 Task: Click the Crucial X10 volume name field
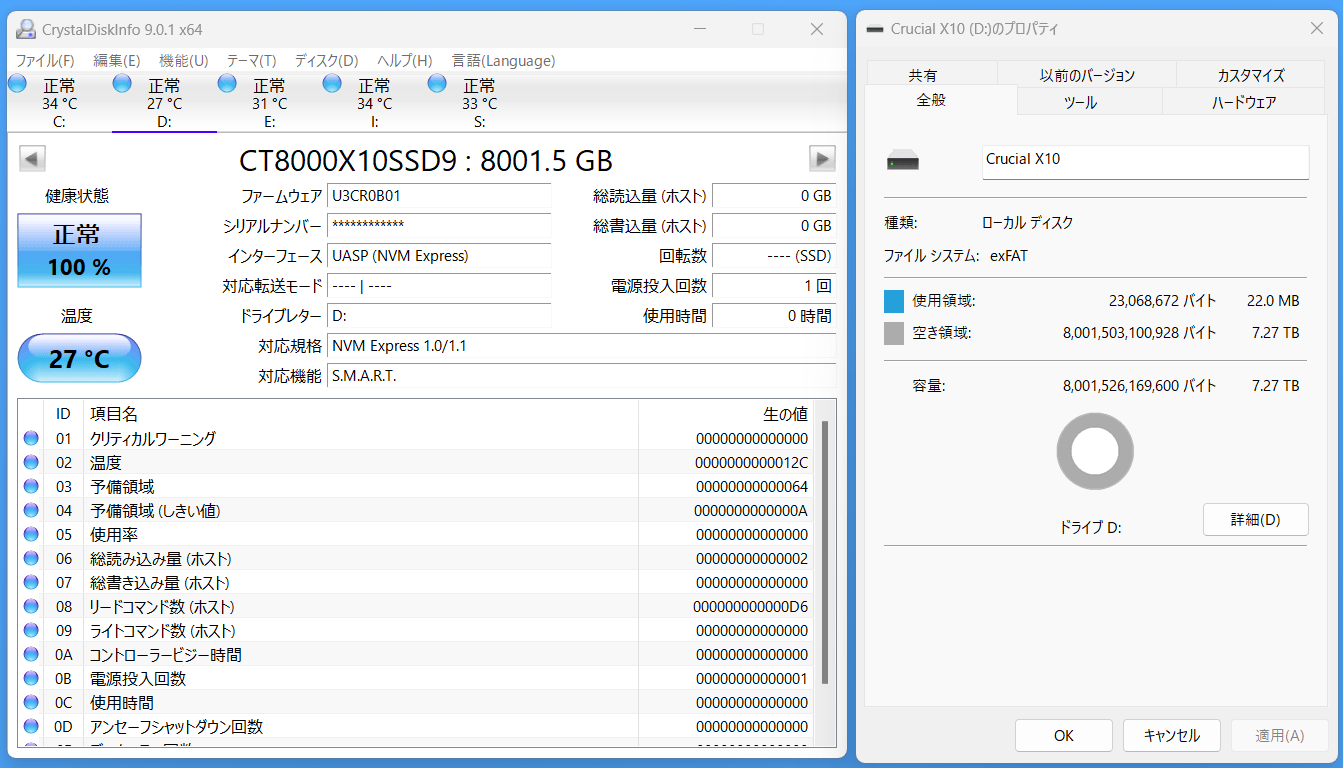pos(1146,162)
